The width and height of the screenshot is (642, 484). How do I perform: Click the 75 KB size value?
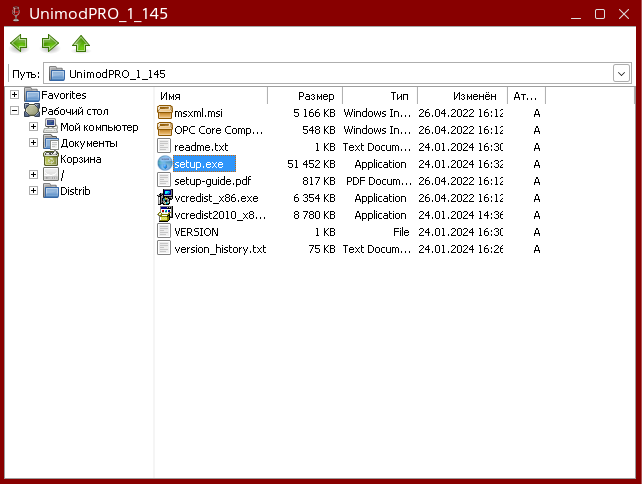pyautogui.click(x=322, y=249)
